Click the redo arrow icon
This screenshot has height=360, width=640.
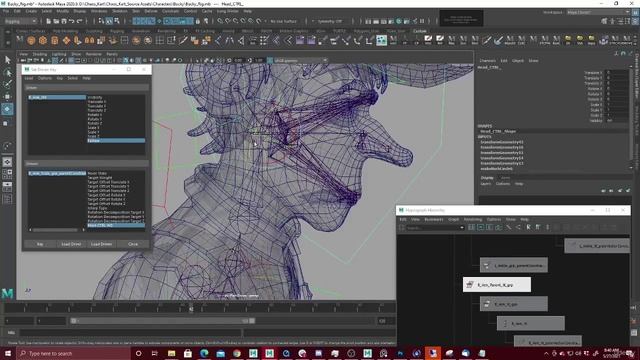coord(80,21)
